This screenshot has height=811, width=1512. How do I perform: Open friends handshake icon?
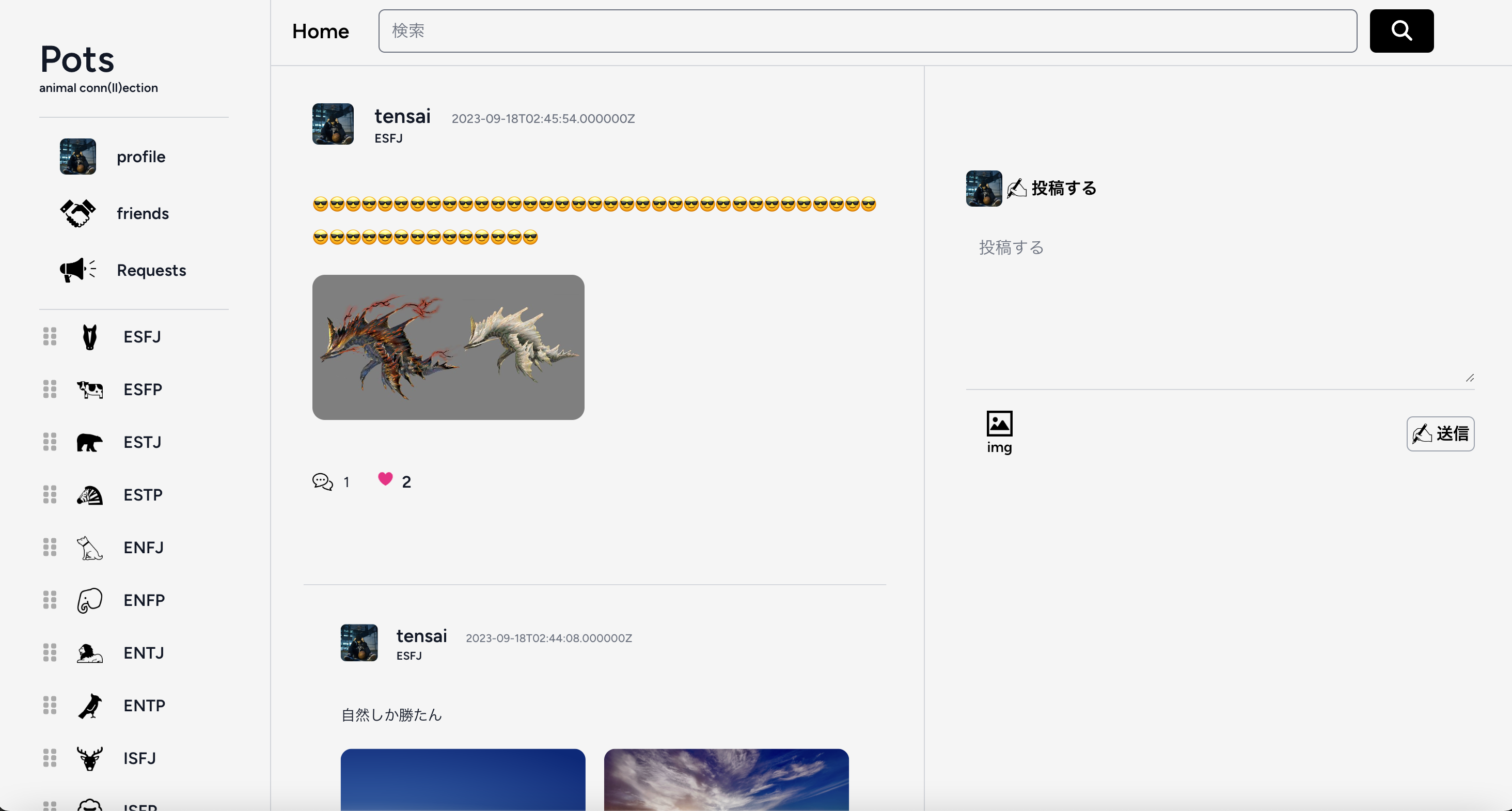[77, 213]
